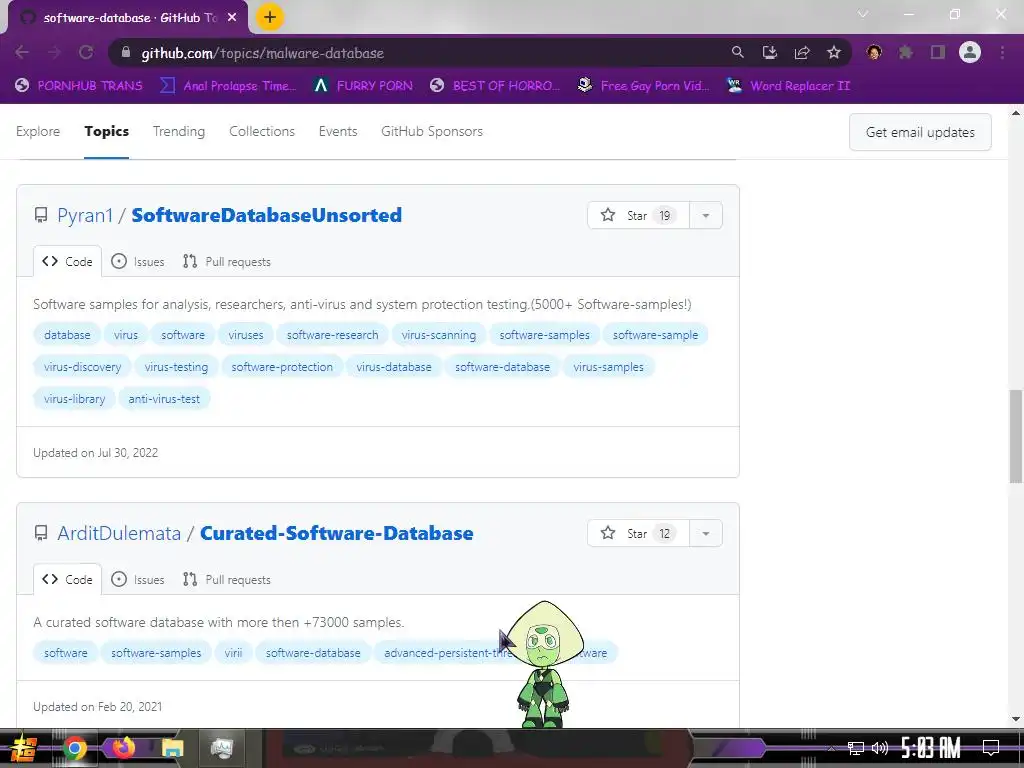Viewport: 1024px width, 768px height.
Task: Star the SoftwareDatabaseUnsorted repository
Action: (x=638, y=216)
